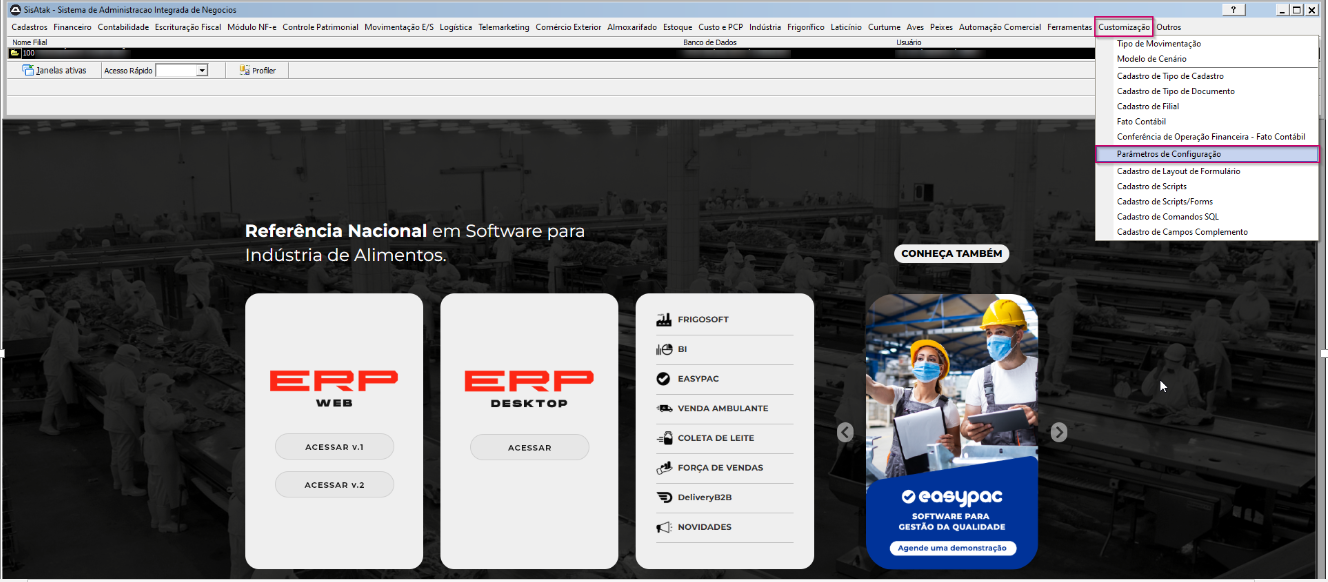Click the DeliveryB2B logo icon
The image size is (1328, 582).
[x=662, y=497]
